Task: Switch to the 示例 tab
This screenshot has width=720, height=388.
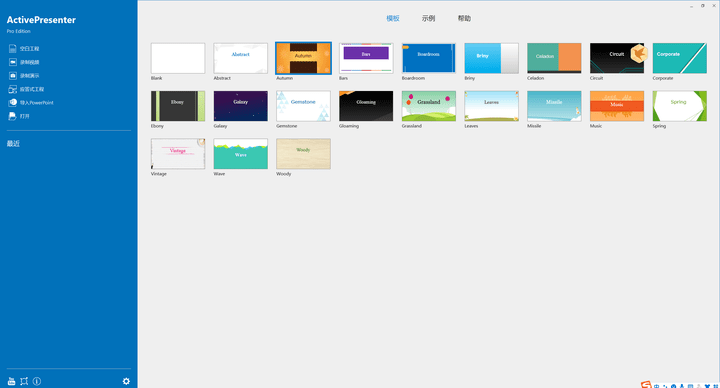Action: 428,18
